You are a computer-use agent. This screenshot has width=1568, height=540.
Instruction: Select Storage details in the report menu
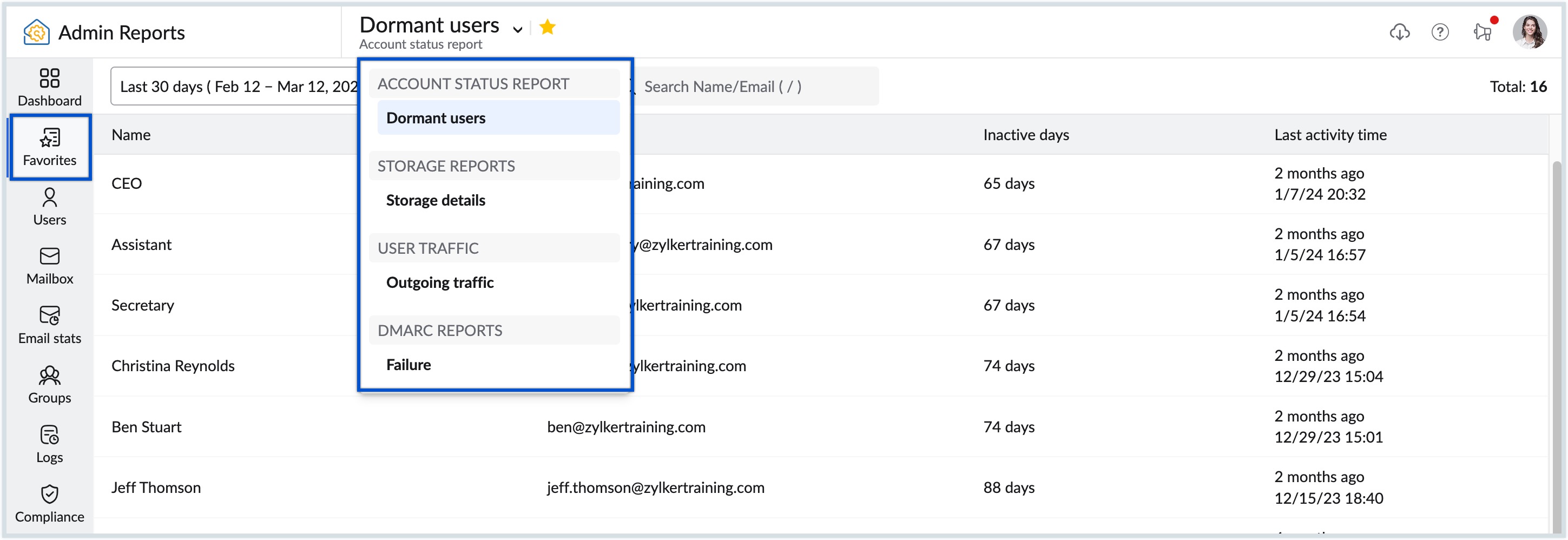[498, 200]
